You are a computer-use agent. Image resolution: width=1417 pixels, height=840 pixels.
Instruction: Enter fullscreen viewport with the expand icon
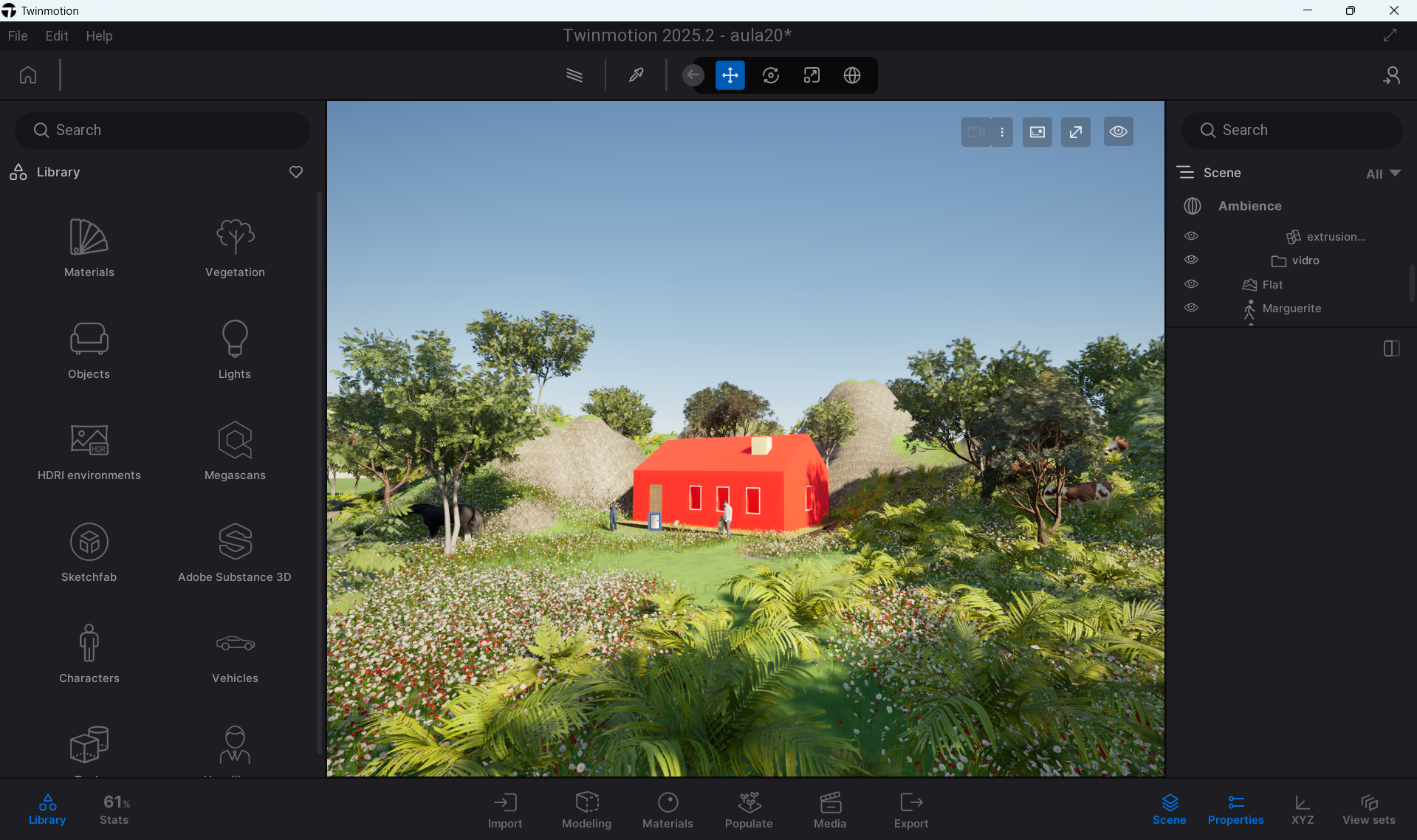[1075, 131]
